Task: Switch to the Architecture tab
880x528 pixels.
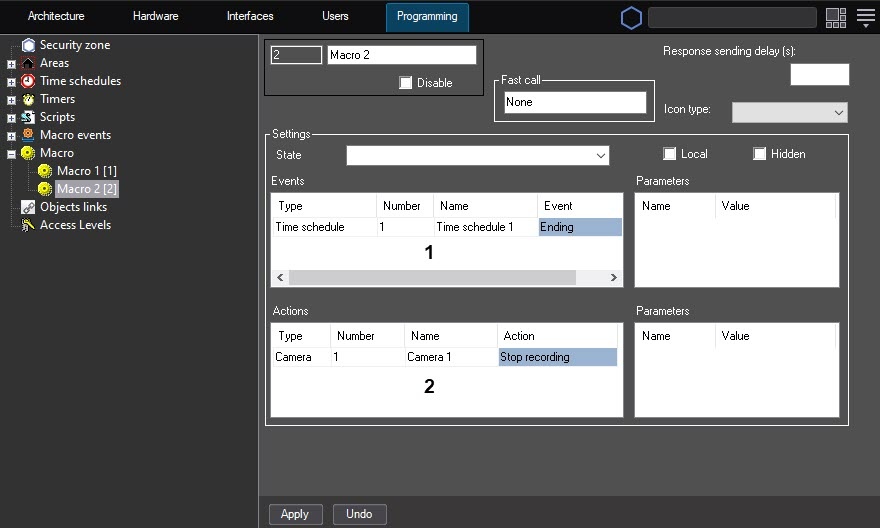Action: pos(56,16)
